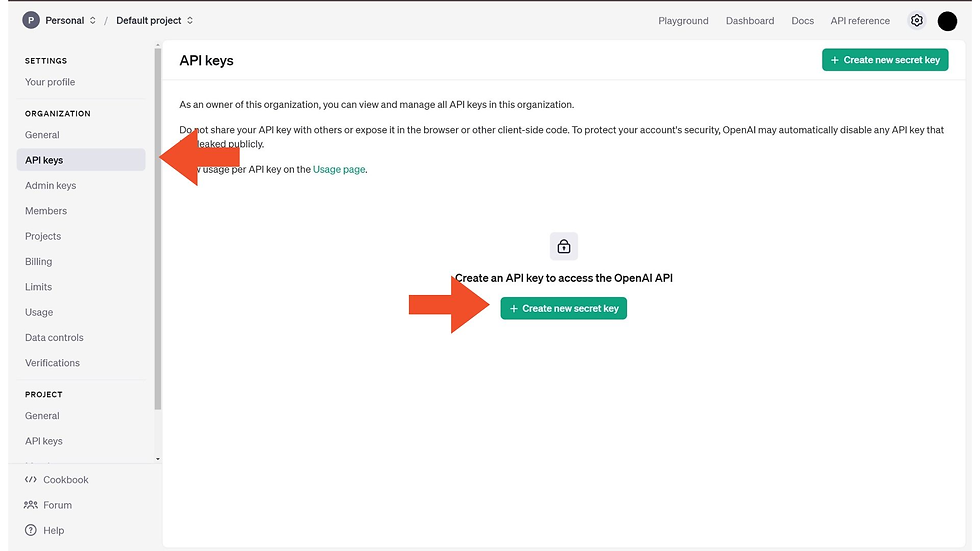Click the SETTINGS section label

coord(46,61)
